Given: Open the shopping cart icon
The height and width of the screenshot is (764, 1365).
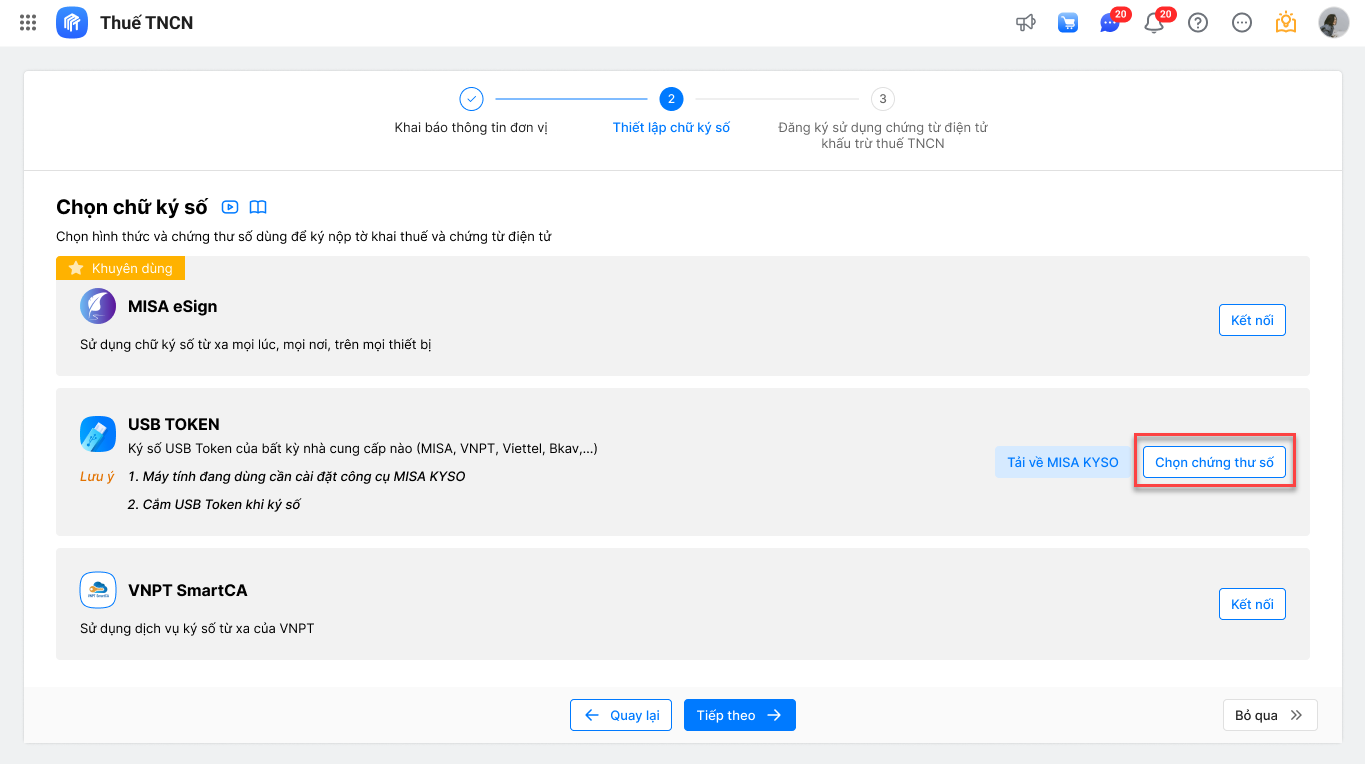Looking at the screenshot, I should [1068, 22].
